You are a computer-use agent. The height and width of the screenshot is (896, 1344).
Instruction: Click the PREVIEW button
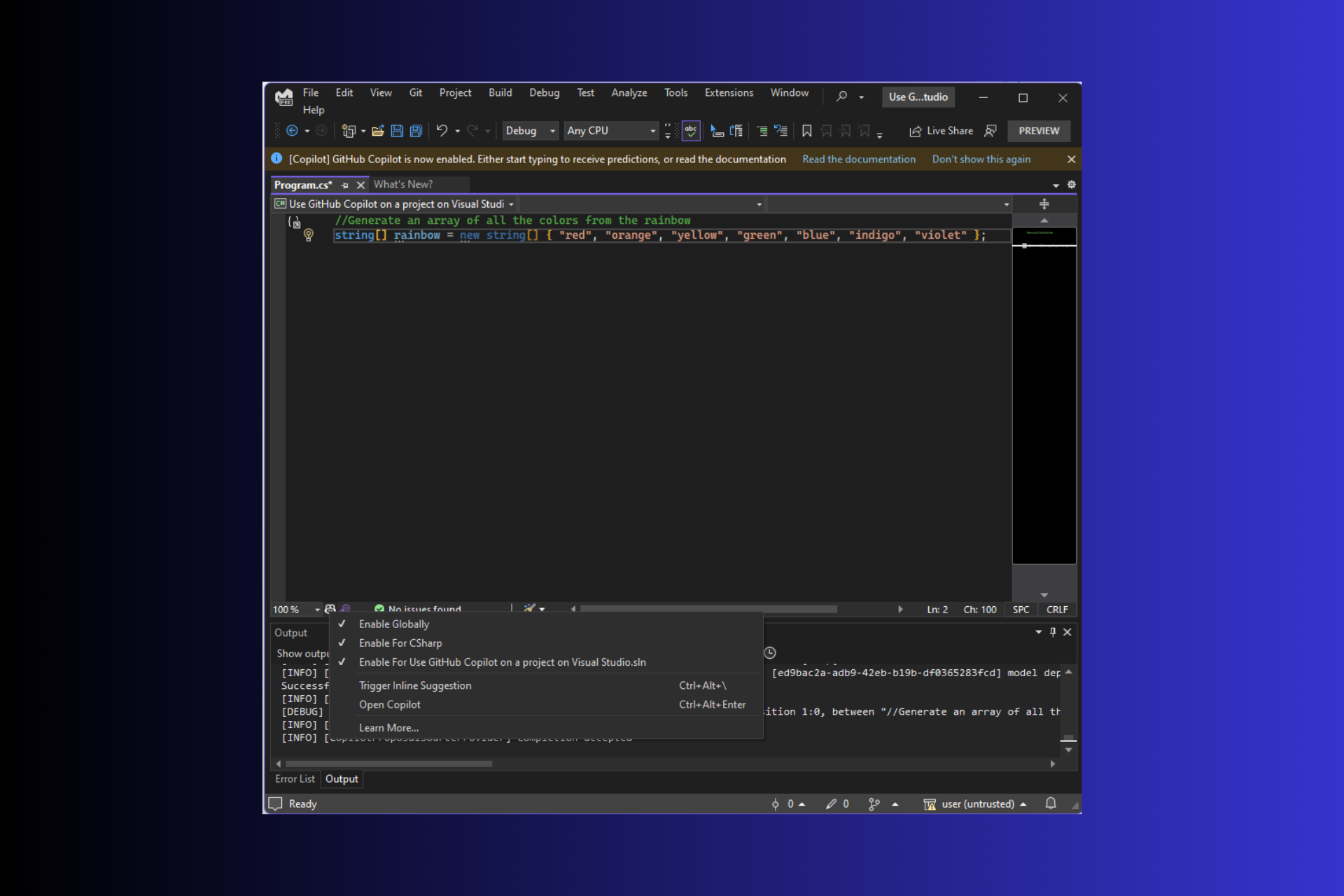point(1039,131)
